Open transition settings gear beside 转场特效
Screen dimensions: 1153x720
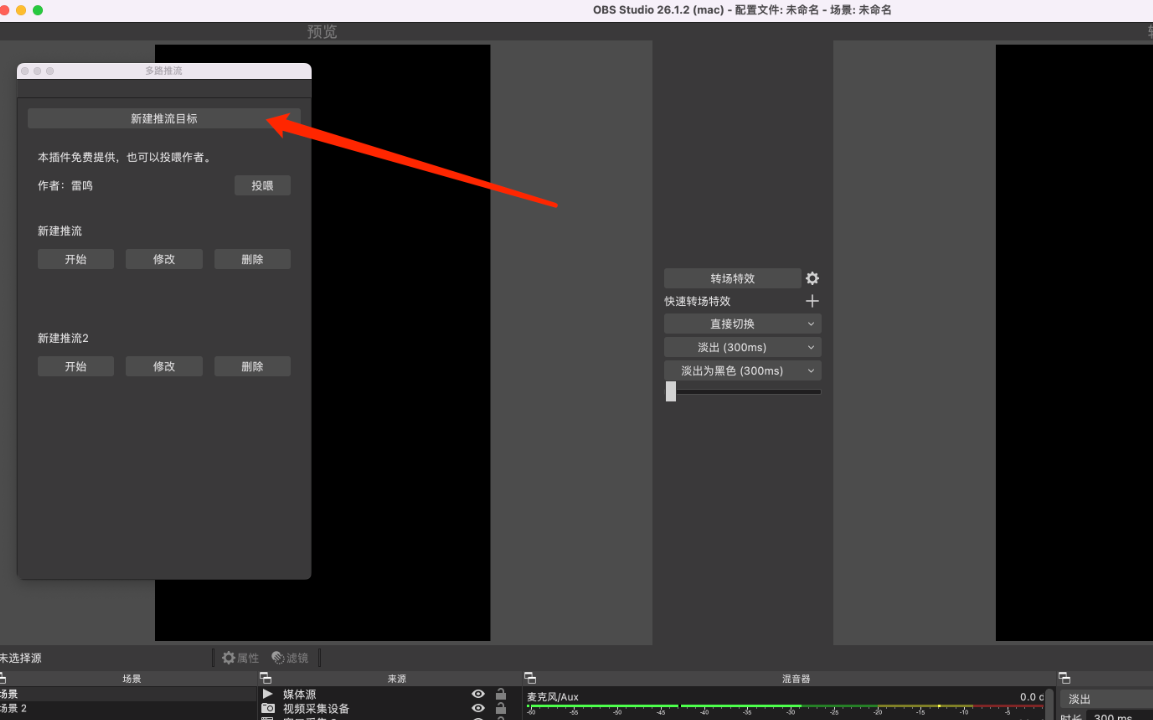812,278
